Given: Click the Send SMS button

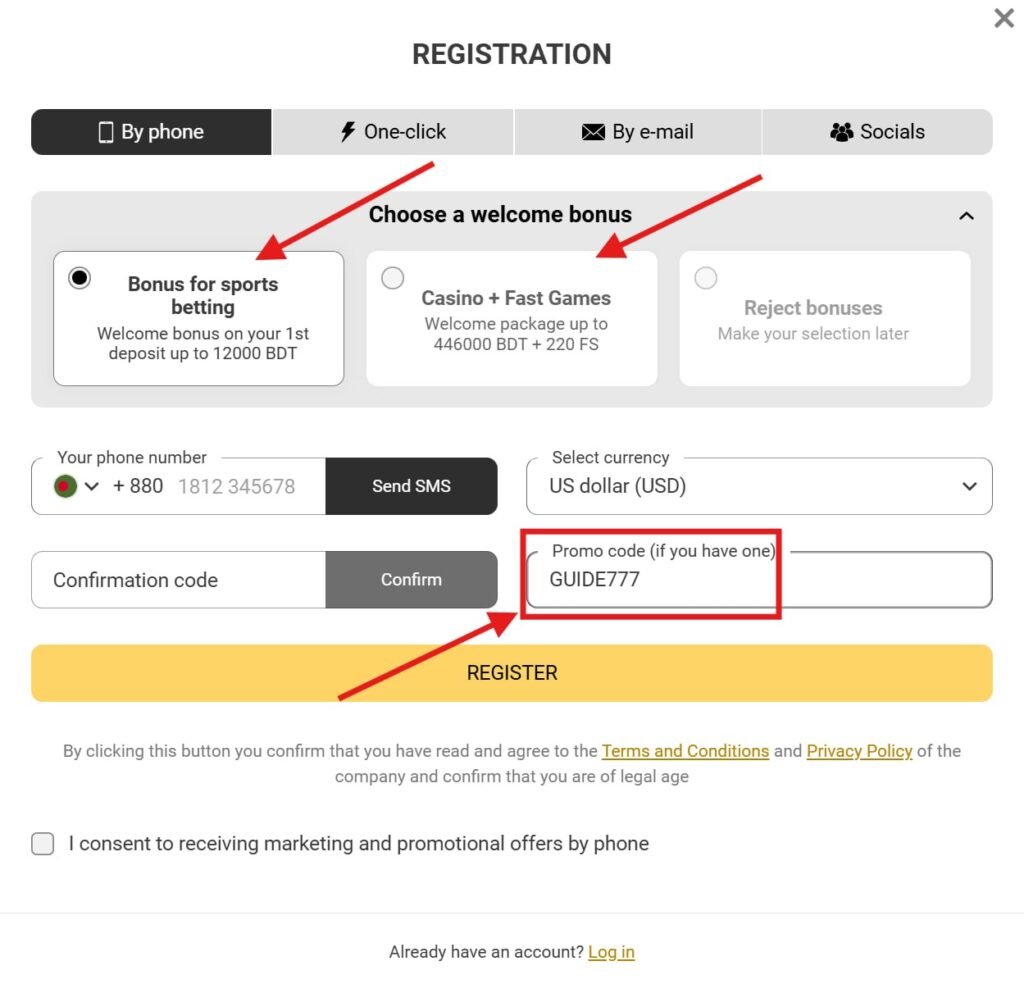Looking at the screenshot, I should pyautogui.click(x=411, y=486).
